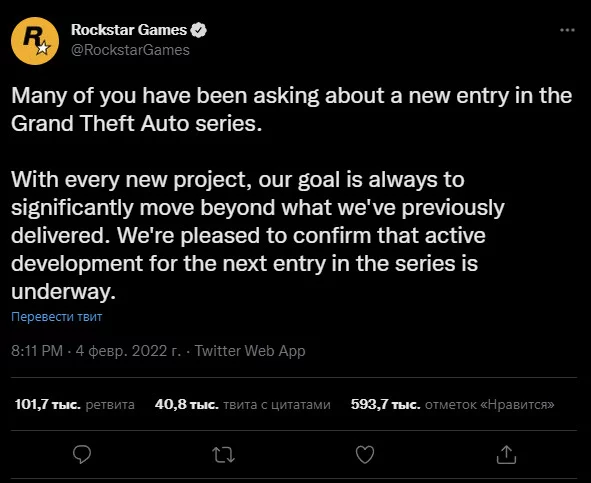The width and height of the screenshot is (591, 483).
Task: Open the Rockstar Games profile avatar
Action: (35, 41)
